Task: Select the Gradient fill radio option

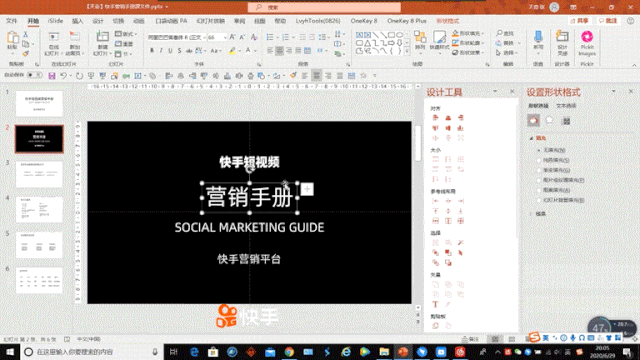Action: (539, 170)
